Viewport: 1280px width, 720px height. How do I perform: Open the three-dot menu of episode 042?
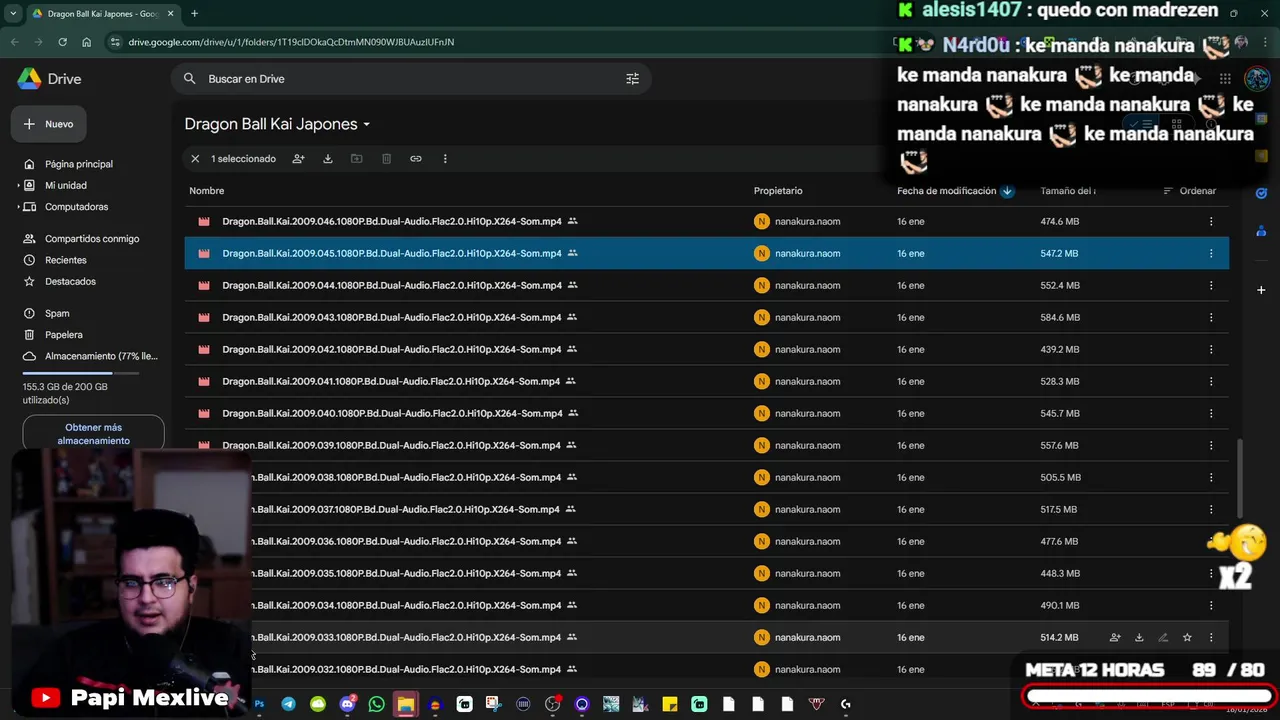click(x=1211, y=349)
